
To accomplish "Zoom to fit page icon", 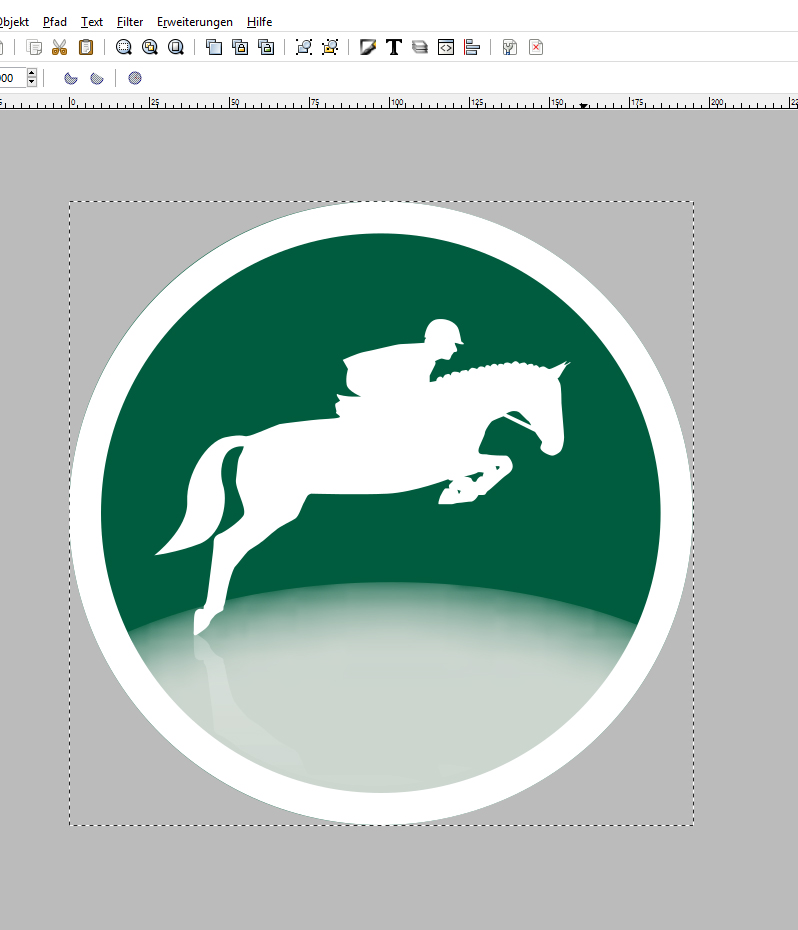I will pyautogui.click(x=177, y=47).
